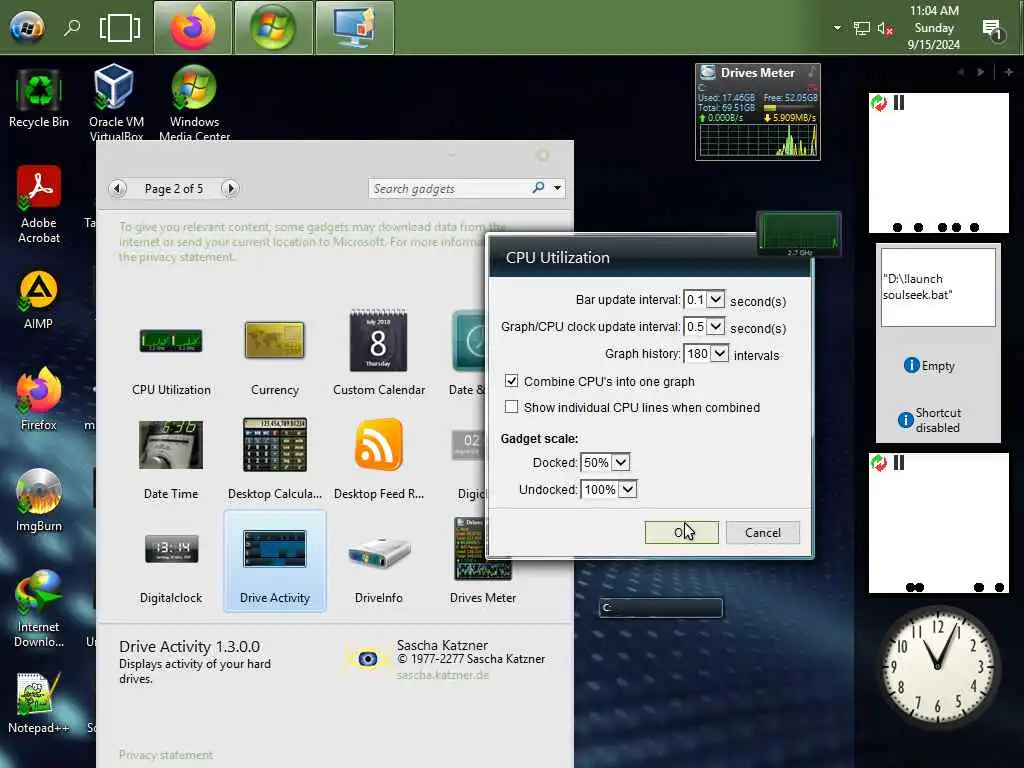This screenshot has height=768, width=1024.
Task: Open the Privacy statement link
Action: coord(166,755)
